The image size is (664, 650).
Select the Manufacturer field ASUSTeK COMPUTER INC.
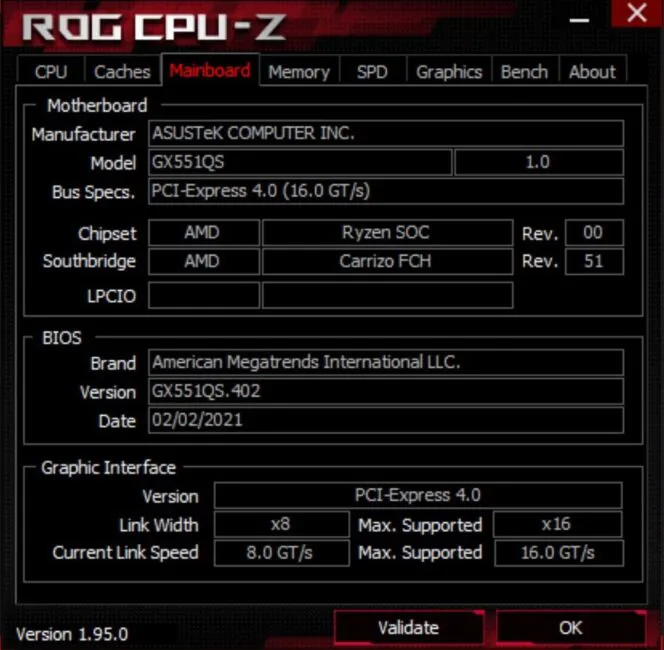[x=386, y=133]
